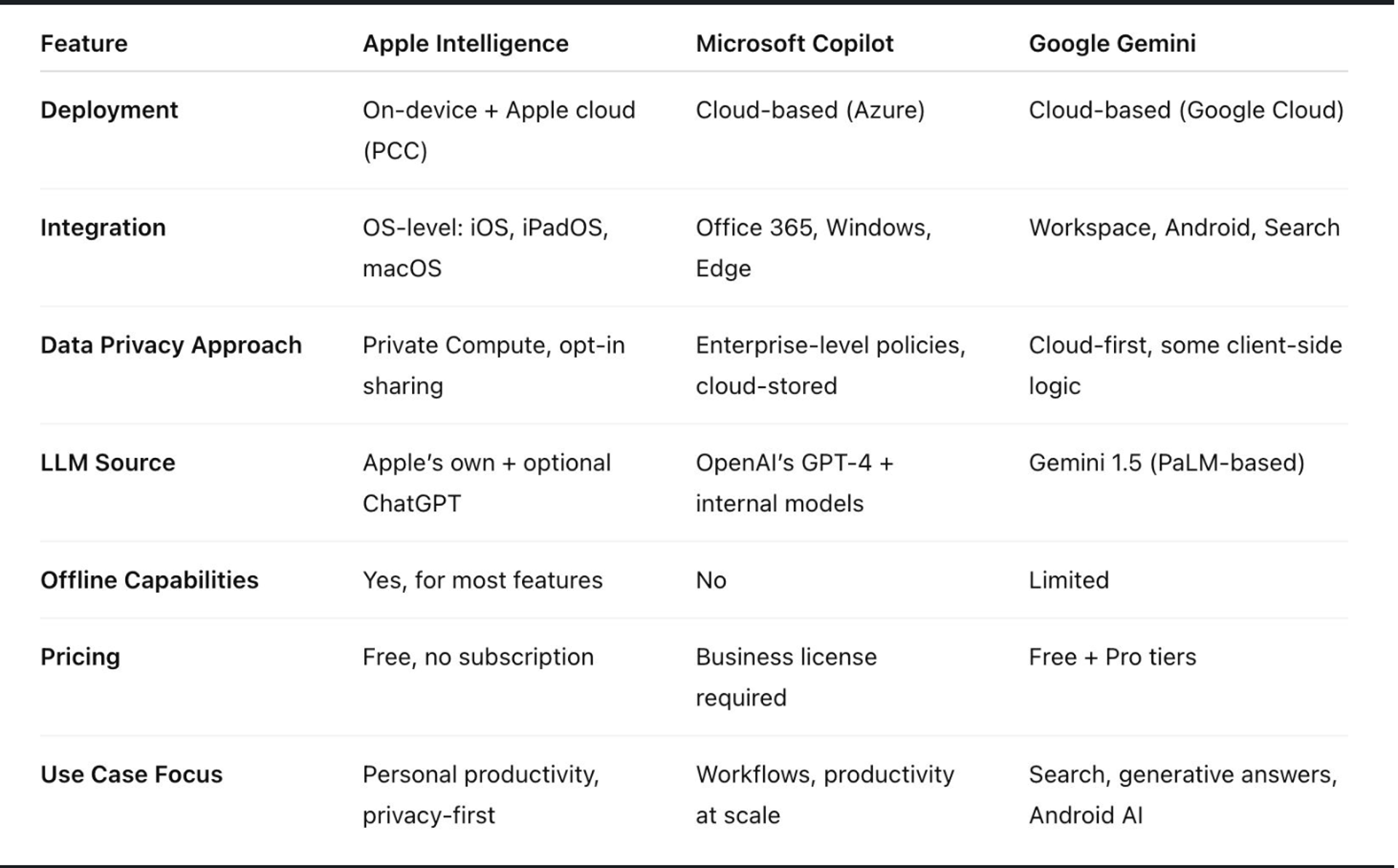Click the Use Case Focus row label

pos(131,774)
